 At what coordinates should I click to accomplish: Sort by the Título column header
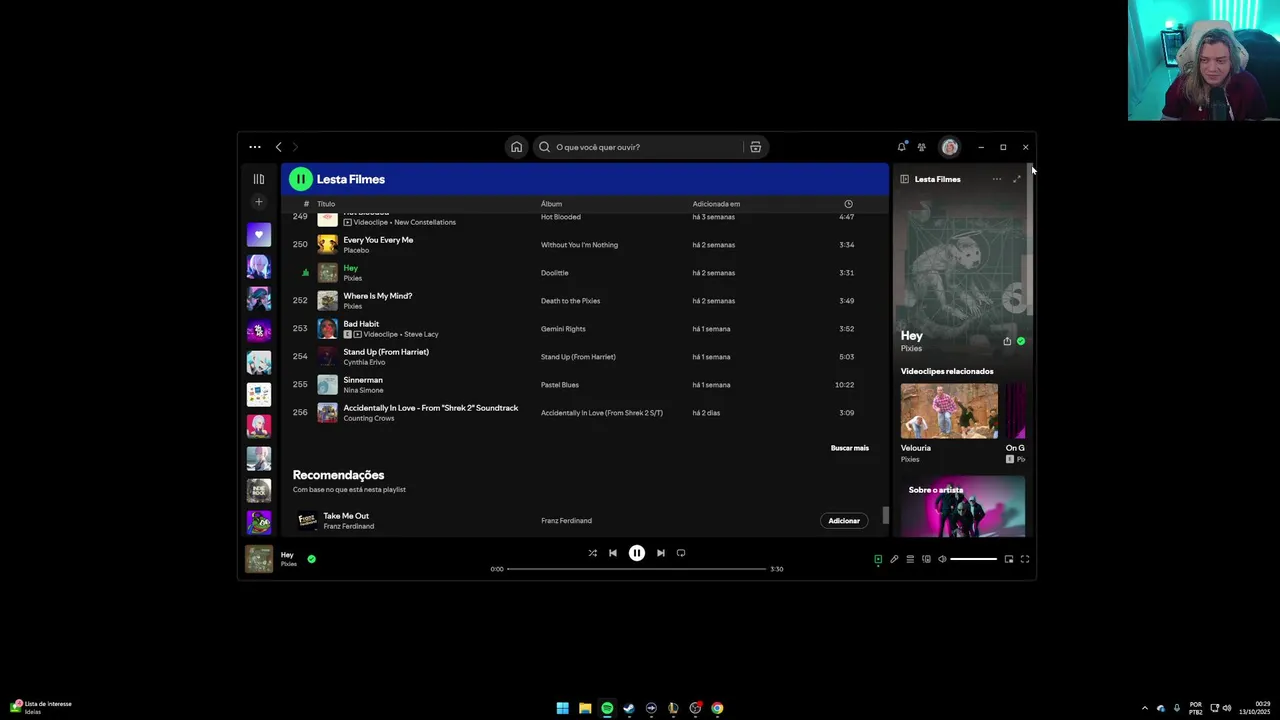(326, 204)
